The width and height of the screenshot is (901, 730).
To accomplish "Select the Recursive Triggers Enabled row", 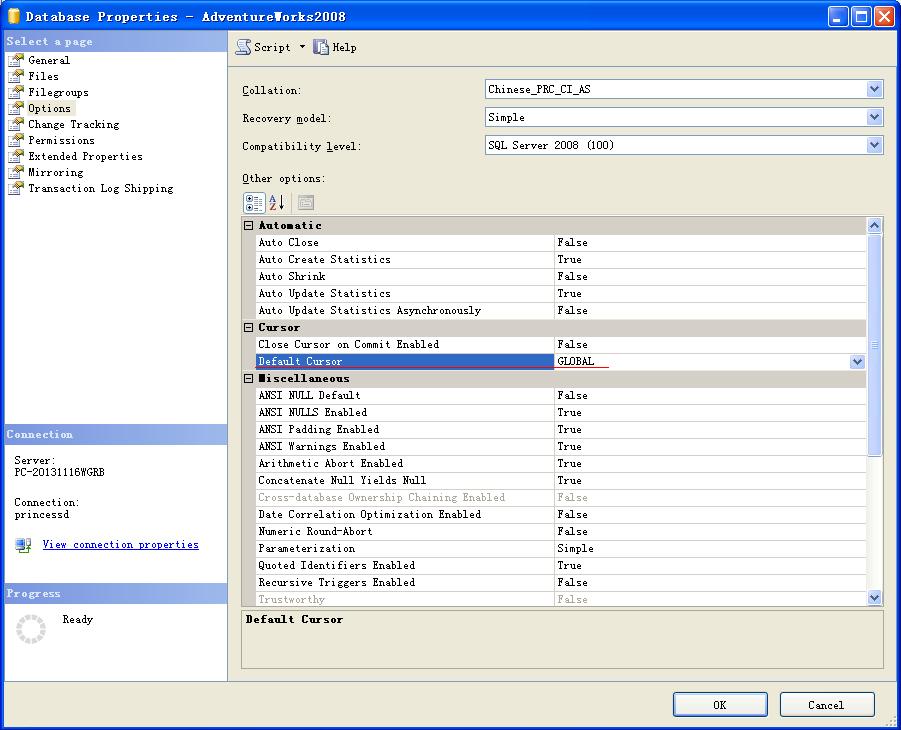I will coord(561,582).
